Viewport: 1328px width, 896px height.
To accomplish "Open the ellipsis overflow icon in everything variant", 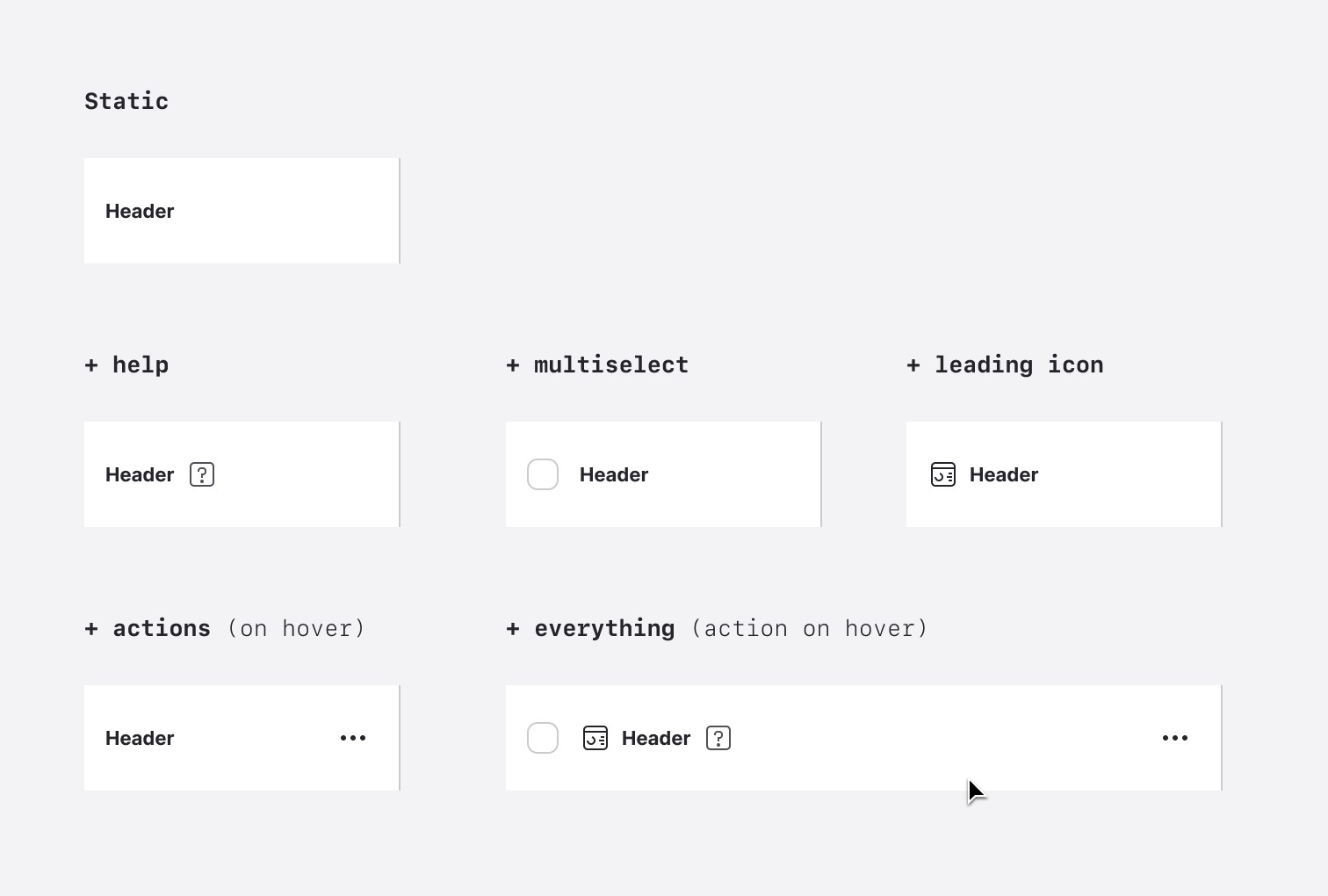I will 1175,738.
